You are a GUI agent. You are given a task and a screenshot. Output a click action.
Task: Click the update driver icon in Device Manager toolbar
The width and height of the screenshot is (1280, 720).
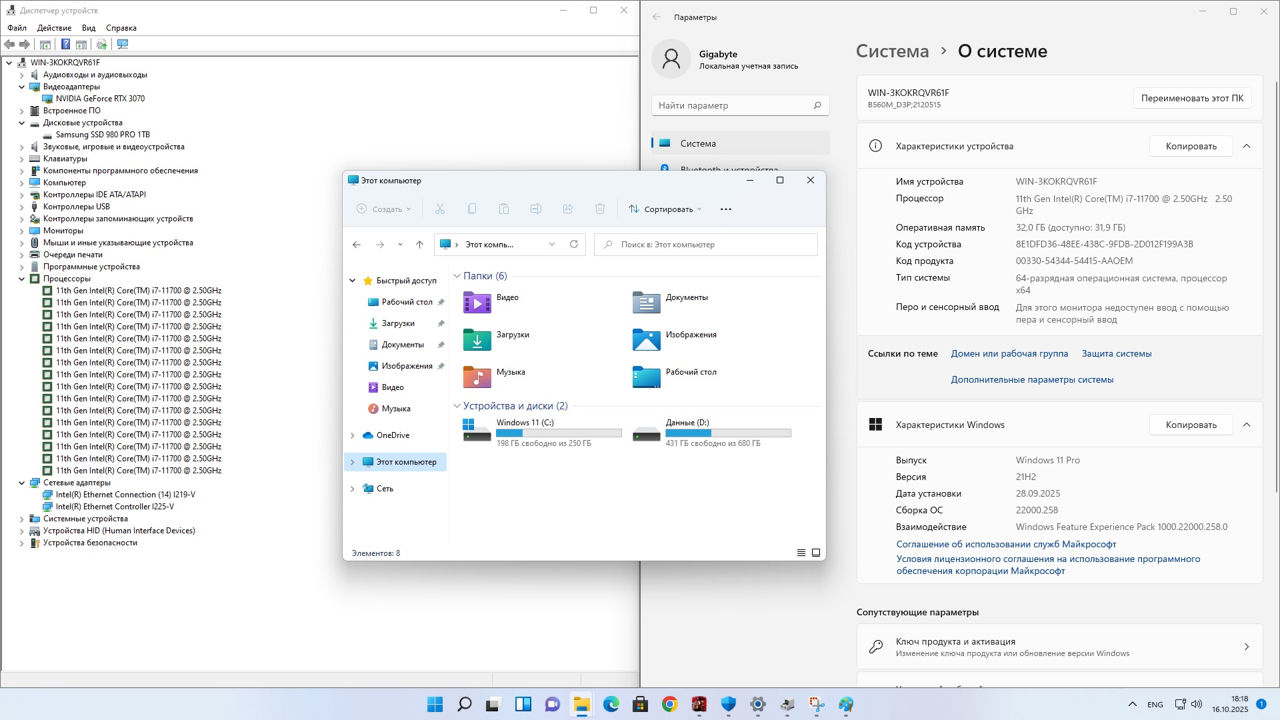tap(101, 44)
